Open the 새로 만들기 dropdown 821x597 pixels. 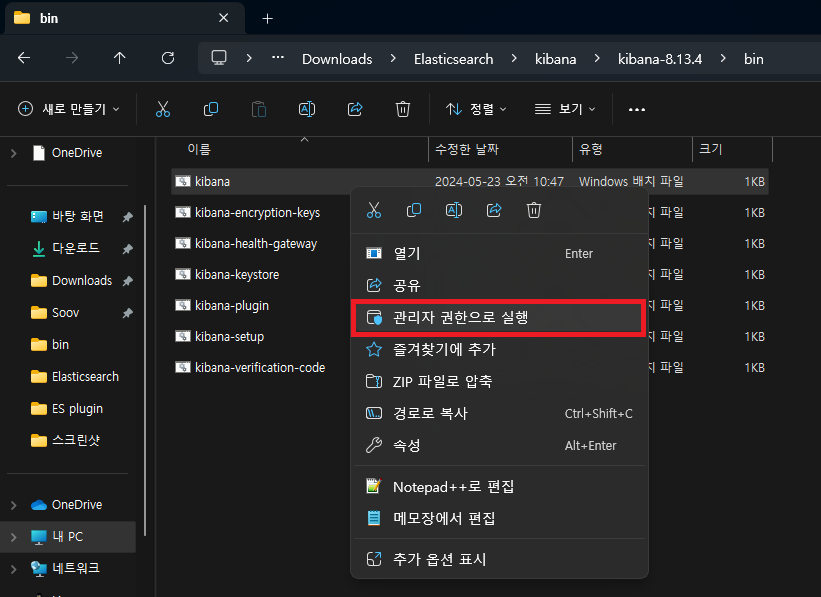(69, 109)
